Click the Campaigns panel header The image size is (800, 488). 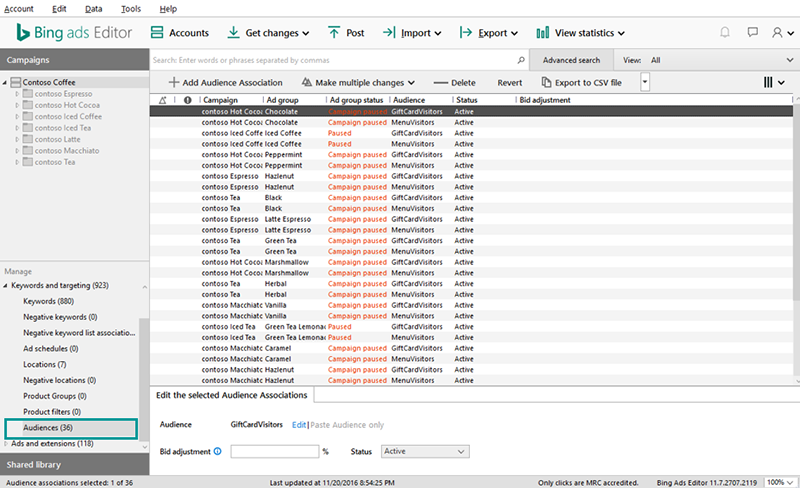click(x=74, y=60)
